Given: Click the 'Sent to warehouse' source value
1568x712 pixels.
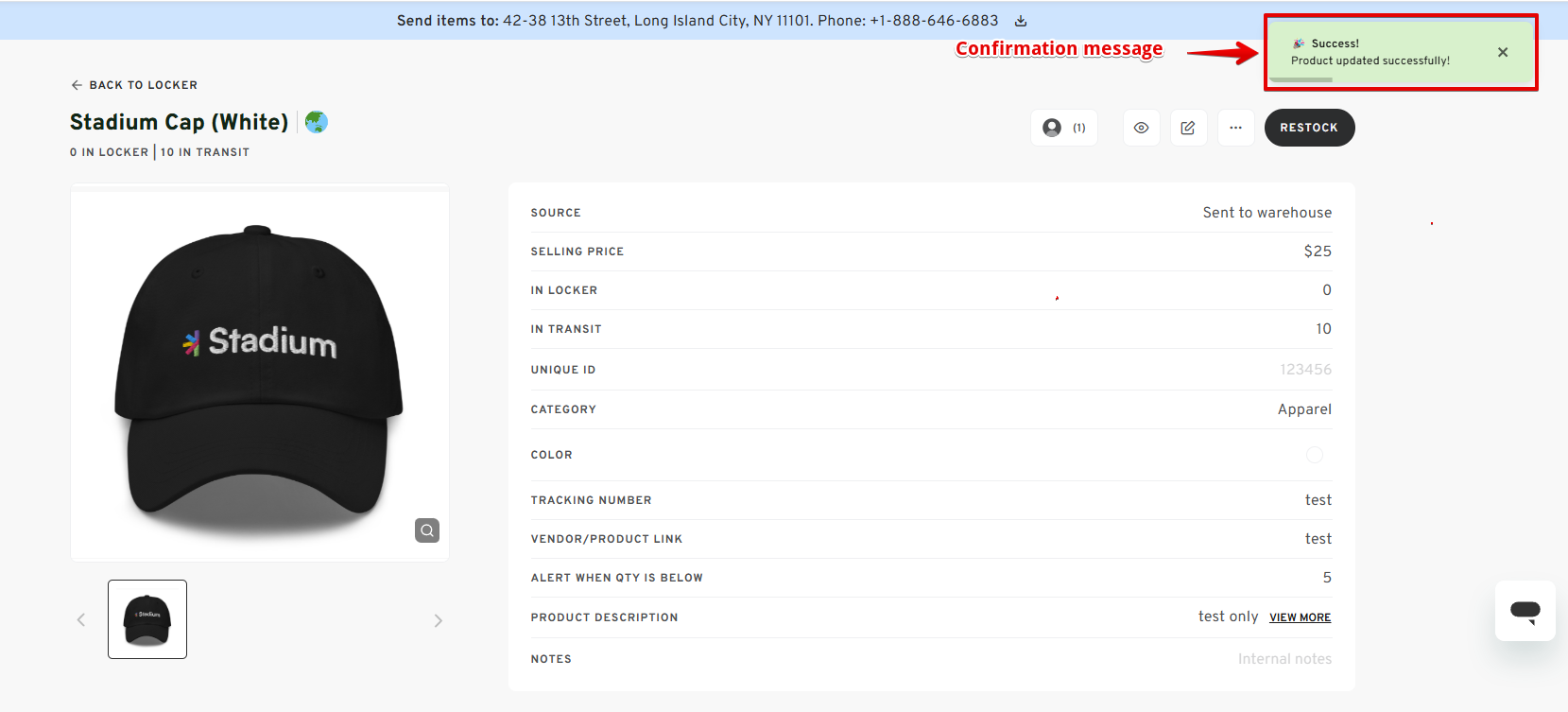Looking at the screenshot, I should pyautogui.click(x=1267, y=213).
